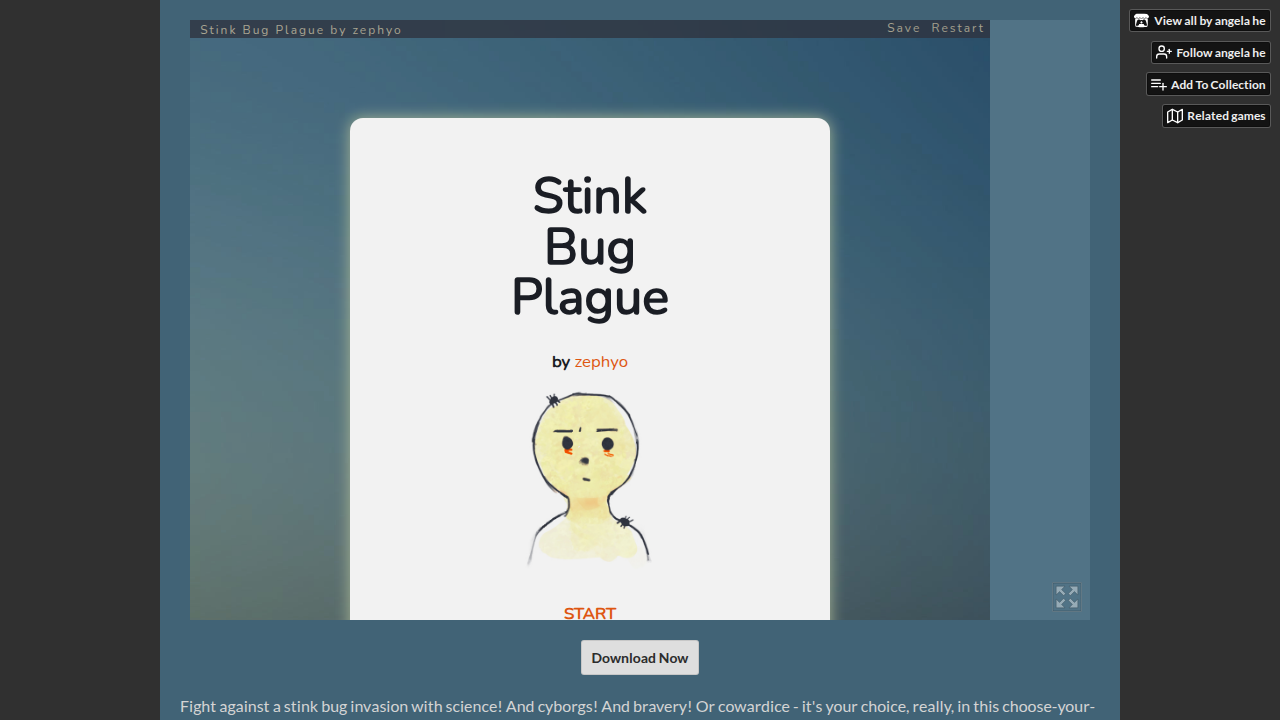Start the Stink Bug Plague game
The image size is (1280, 720).
pos(590,613)
